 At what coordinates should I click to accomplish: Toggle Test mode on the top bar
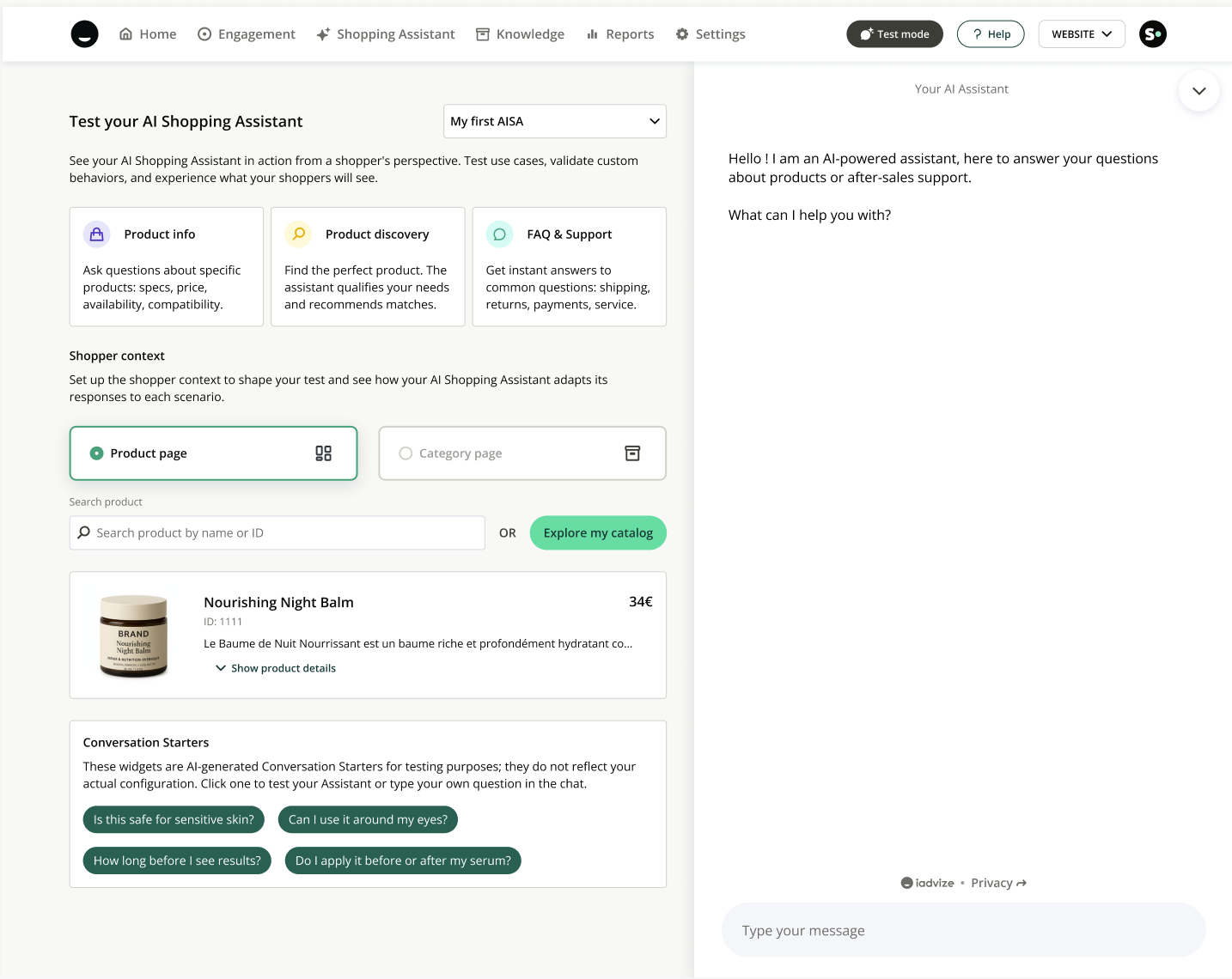click(x=894, y=34)
